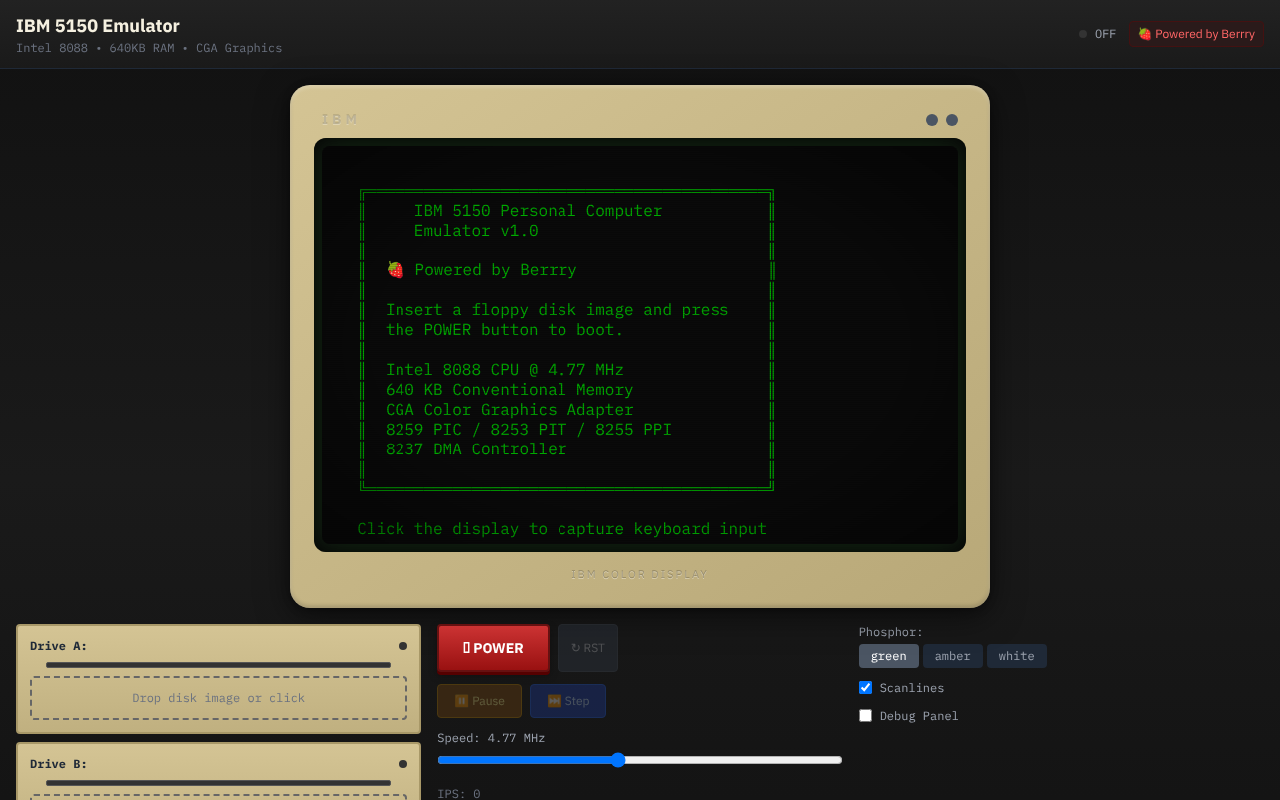Click the Step button
The width and height of the screenshot is (1280, 800).
[x=568, y=701]
